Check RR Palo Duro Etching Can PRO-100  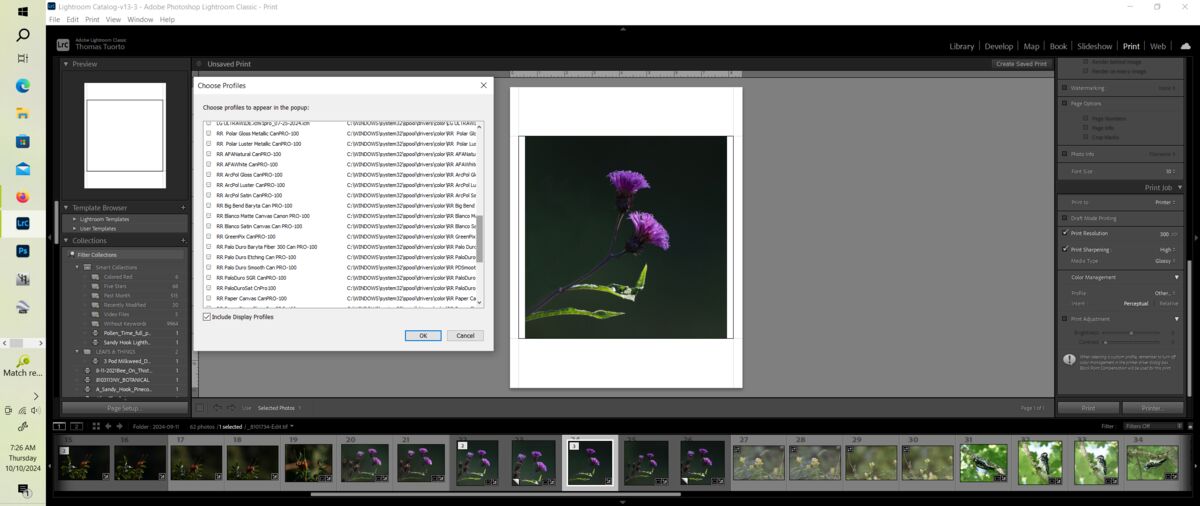point(209,257)
